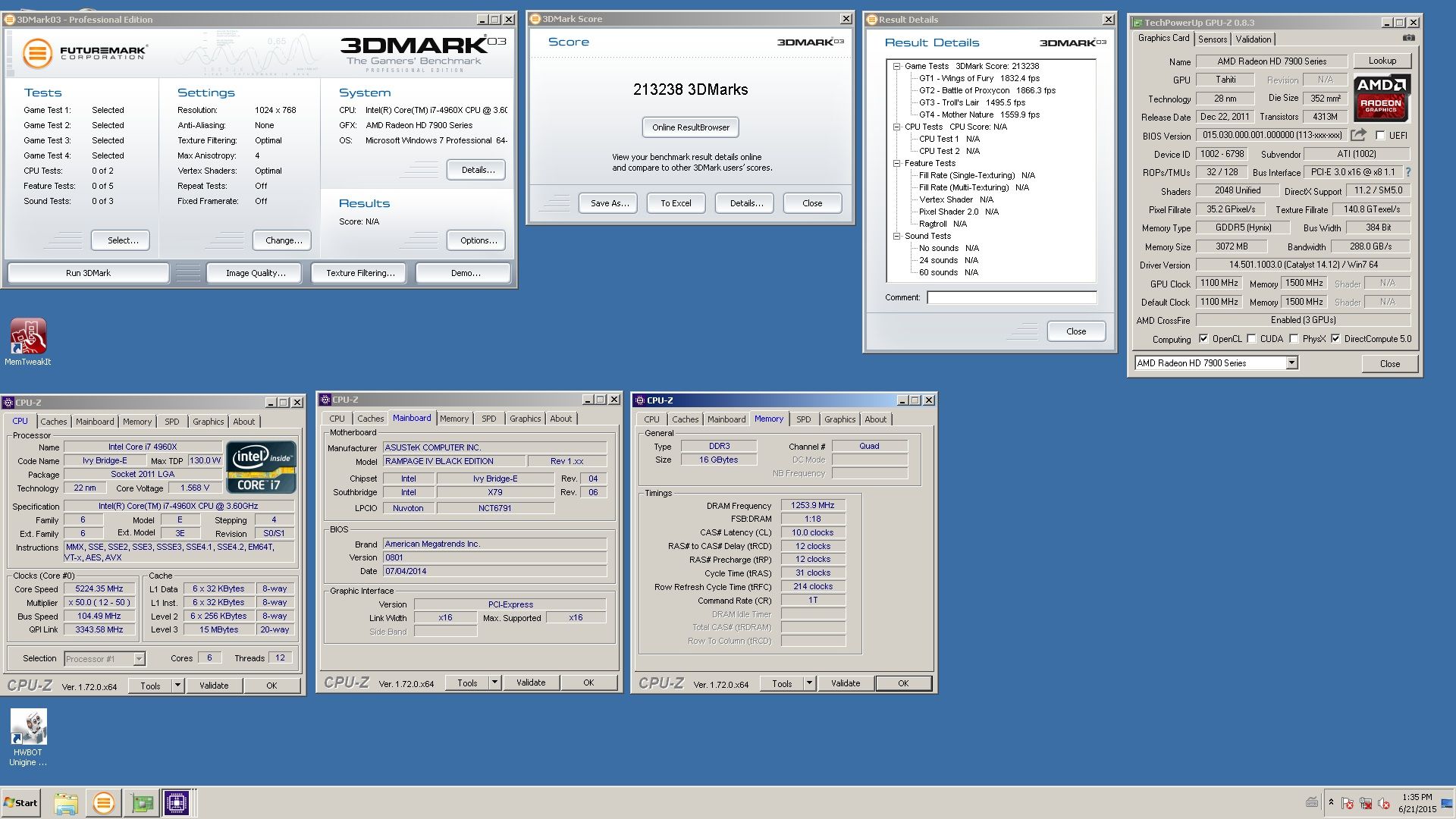Open Caches tab in the first CPU-Z window
The width and height of the screenshot is (1456, 819).
[54, 422]
